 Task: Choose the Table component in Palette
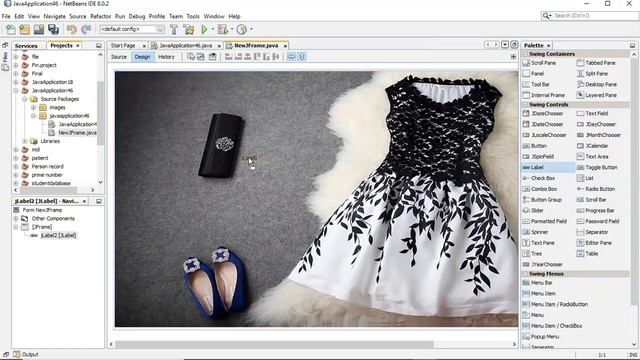pos(587,253)
